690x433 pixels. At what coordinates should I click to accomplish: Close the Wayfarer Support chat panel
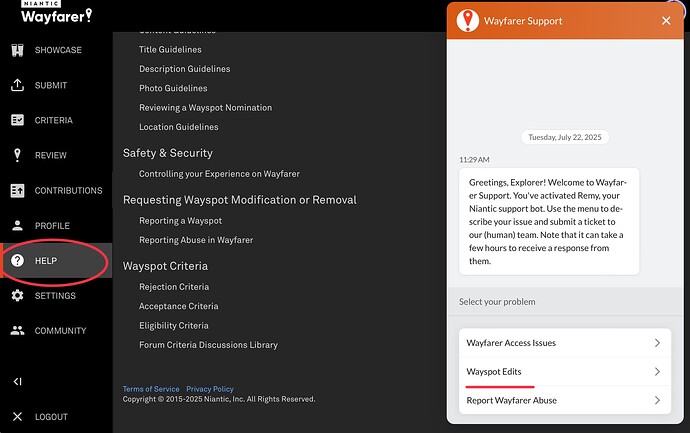[666, 21]
